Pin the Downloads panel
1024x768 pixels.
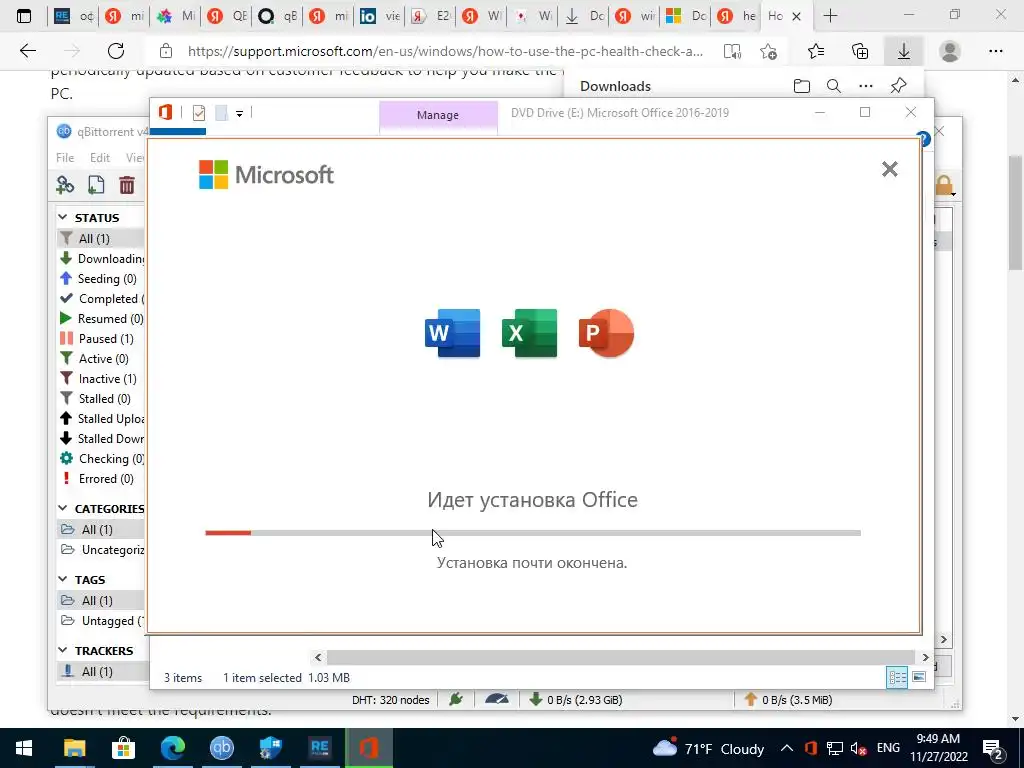tap(899, 86)
